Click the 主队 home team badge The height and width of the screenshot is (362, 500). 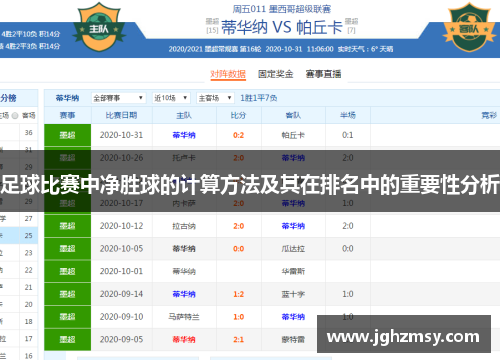tap(99, 27)
